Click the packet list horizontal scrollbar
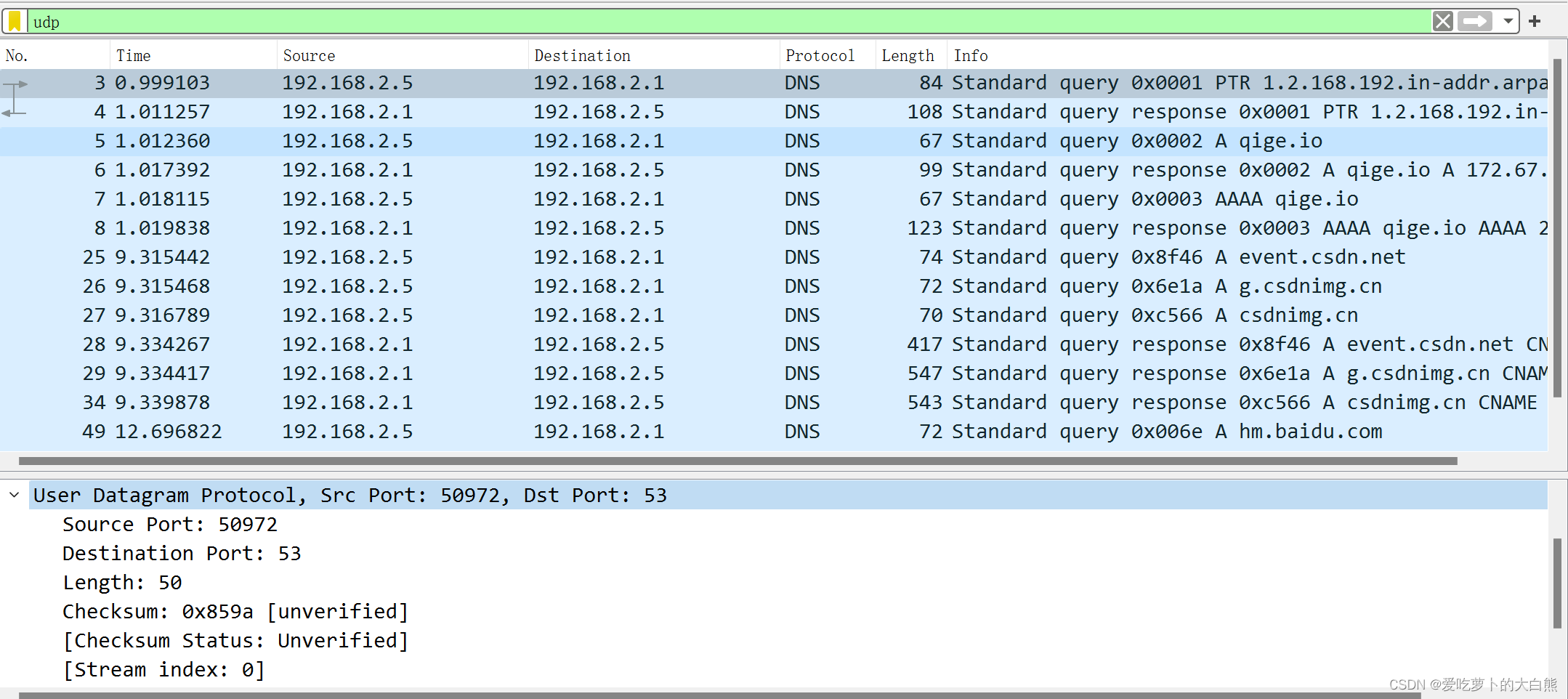This screenshot has height=699, width=1568. pyautogui.click(x=737, y=461)
